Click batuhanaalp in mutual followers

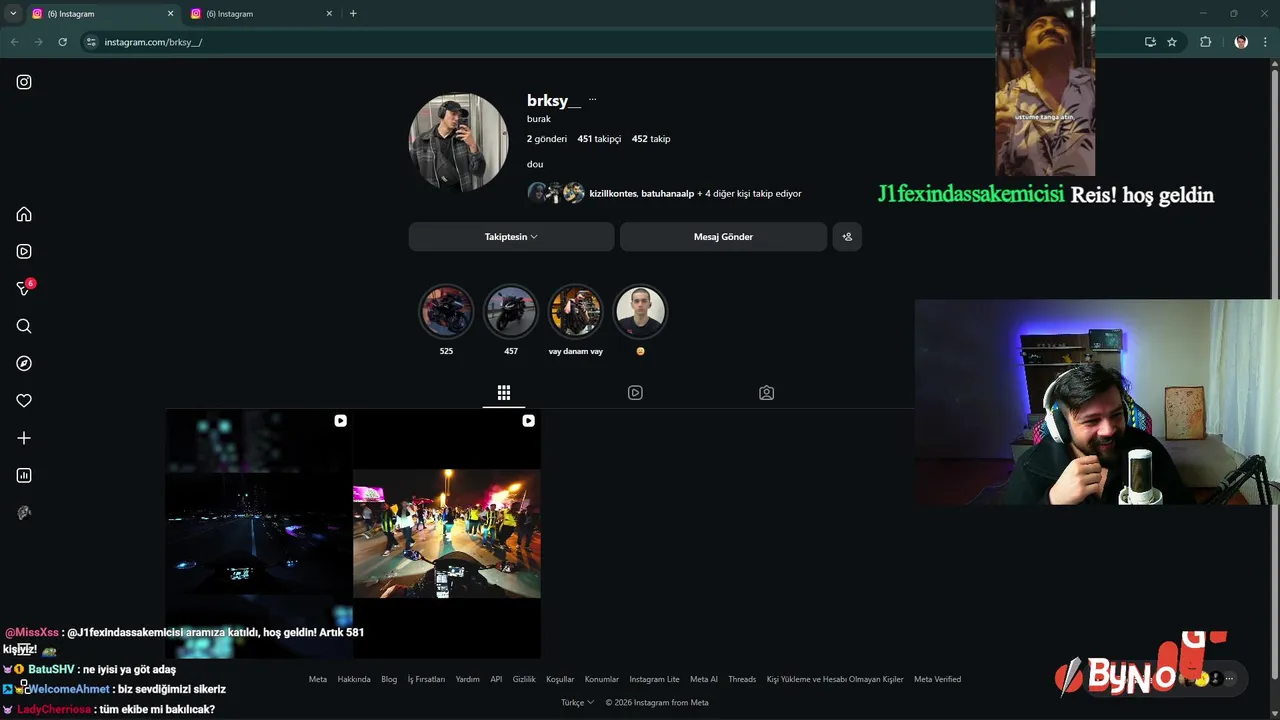pyautogui.click(x=667, y=194)
